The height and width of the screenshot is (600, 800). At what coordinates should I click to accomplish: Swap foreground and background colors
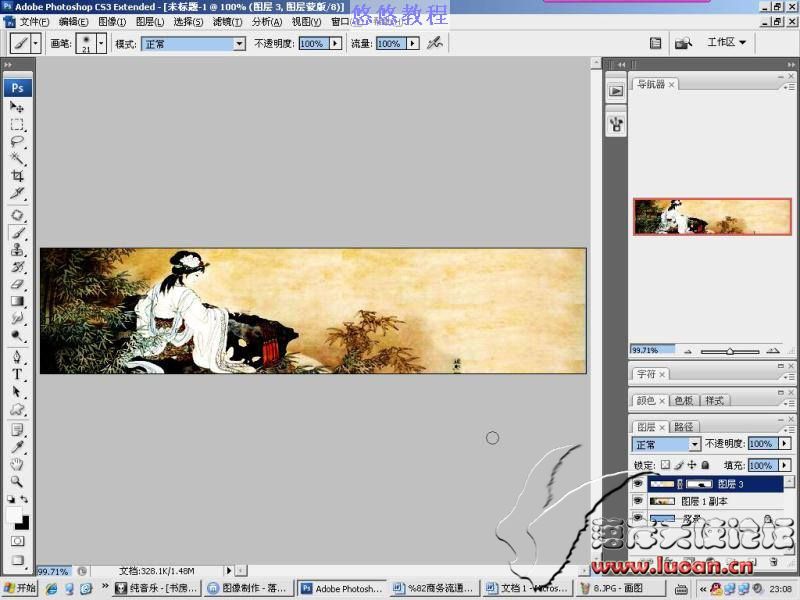[x=24, y=499]
